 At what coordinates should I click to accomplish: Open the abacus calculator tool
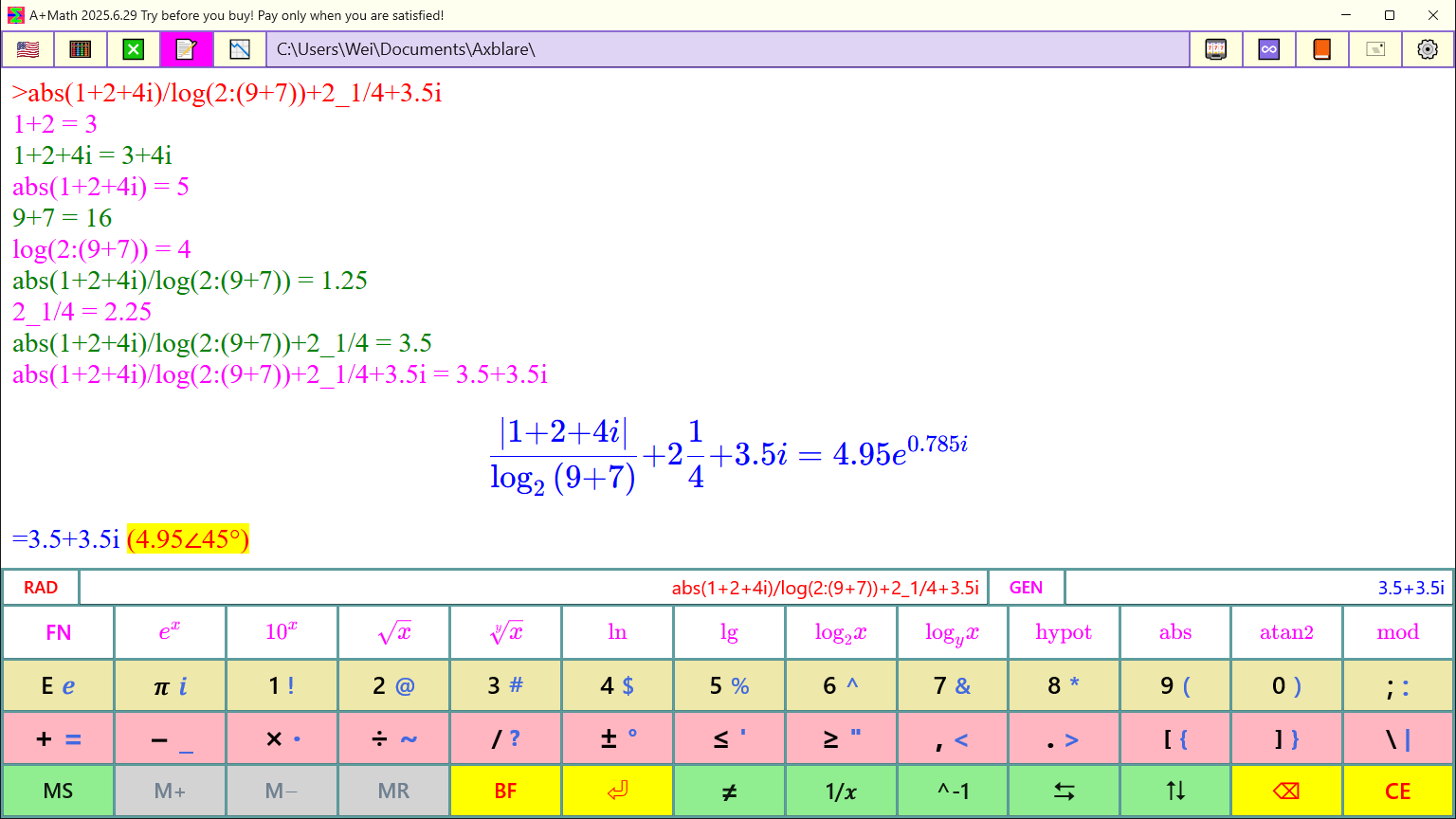(x=81, y=48)
